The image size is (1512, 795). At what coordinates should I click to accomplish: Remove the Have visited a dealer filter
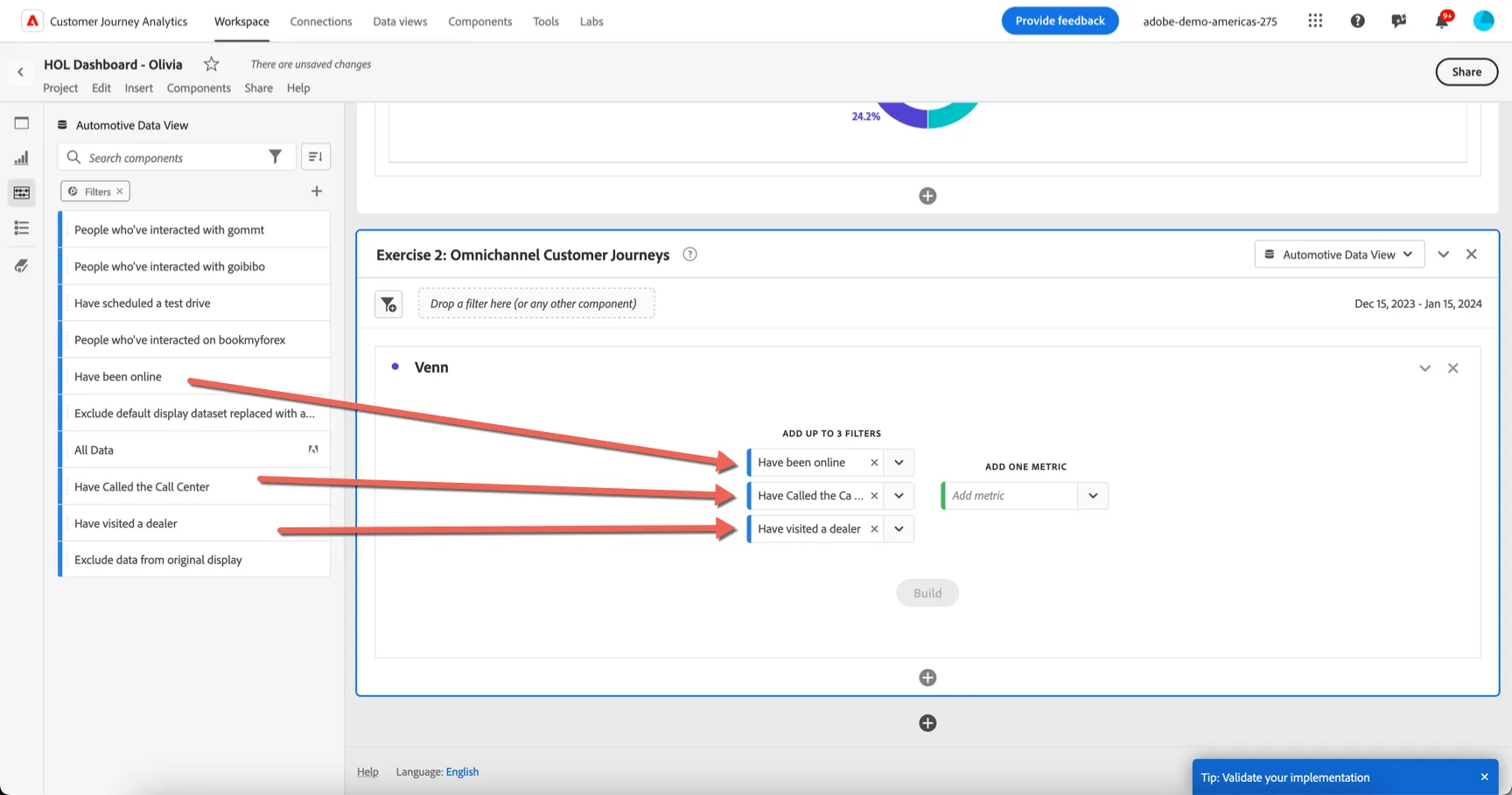coord(874,529)
